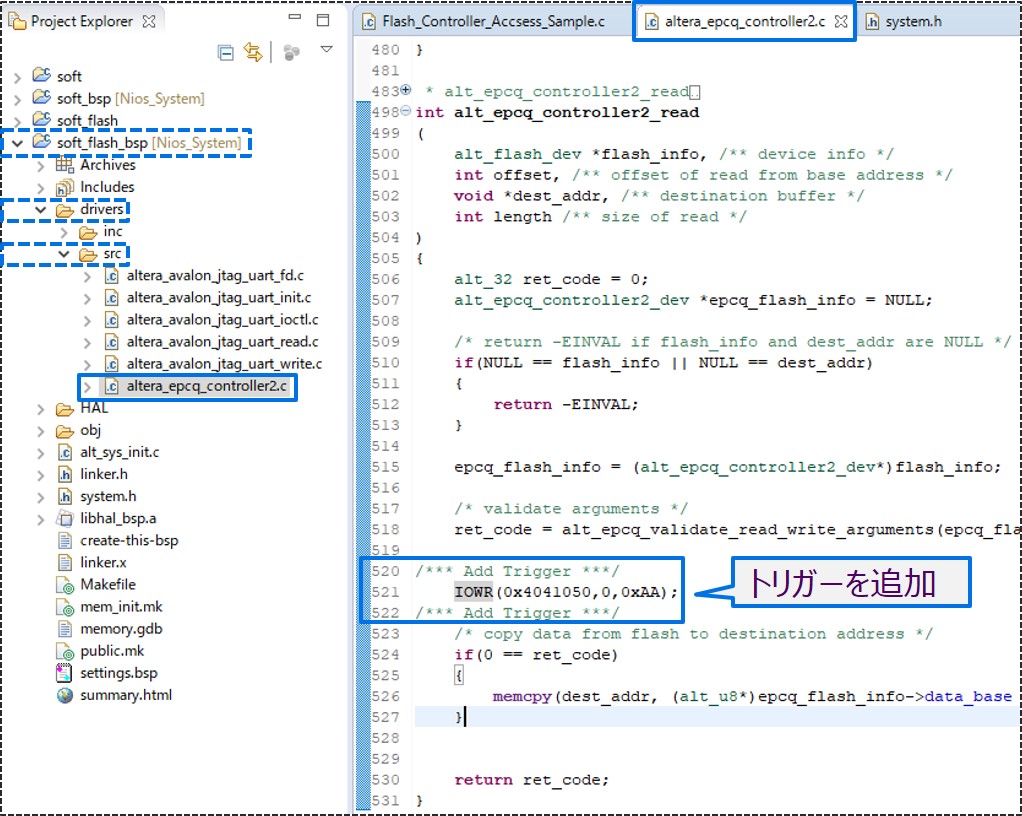Select system.h in Project Explorer tree
Image resolution: width=1022 pixels, height=816 pixels.
108,497
